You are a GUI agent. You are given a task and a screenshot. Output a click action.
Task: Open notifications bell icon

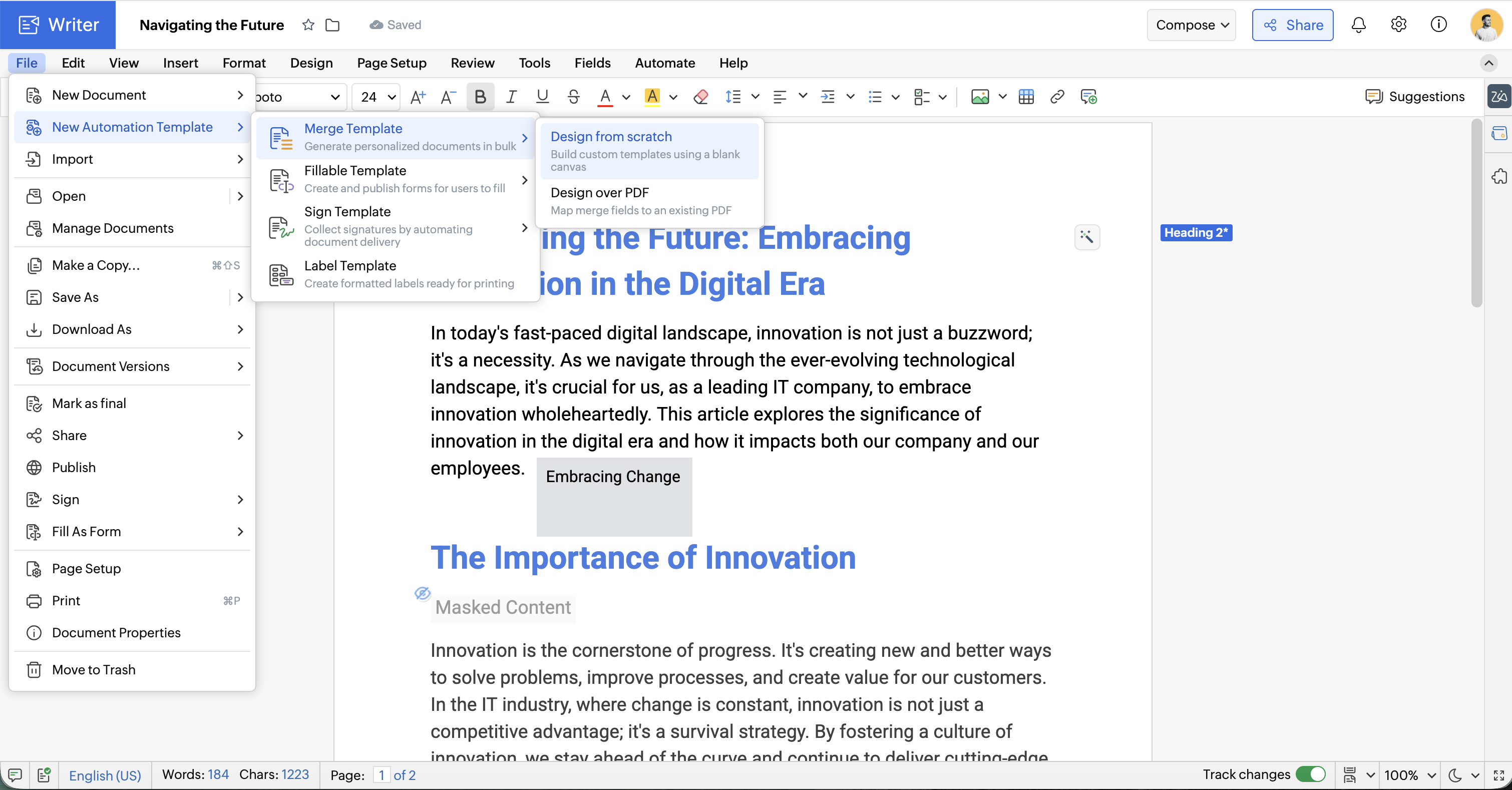(1358, 25)
